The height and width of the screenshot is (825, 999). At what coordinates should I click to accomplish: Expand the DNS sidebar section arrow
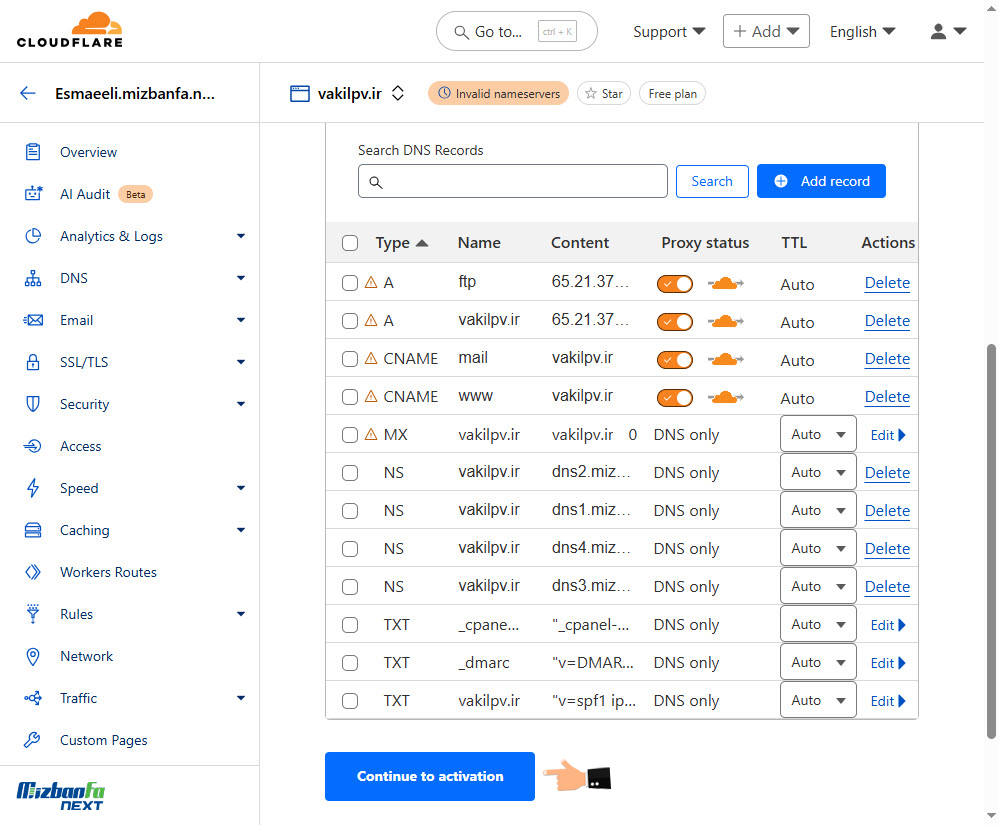241,278
